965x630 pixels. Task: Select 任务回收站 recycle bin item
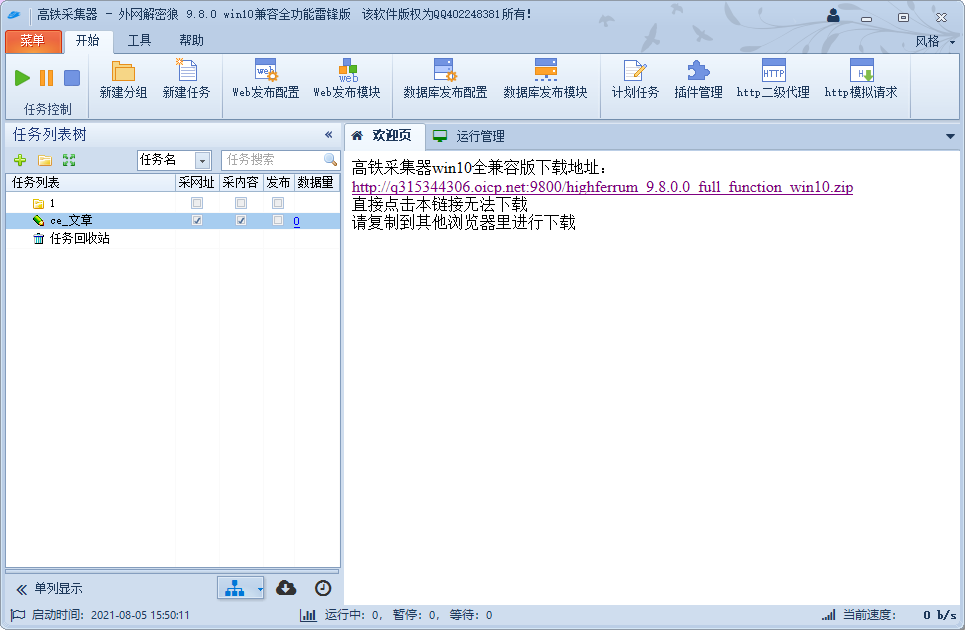(79, 238)
